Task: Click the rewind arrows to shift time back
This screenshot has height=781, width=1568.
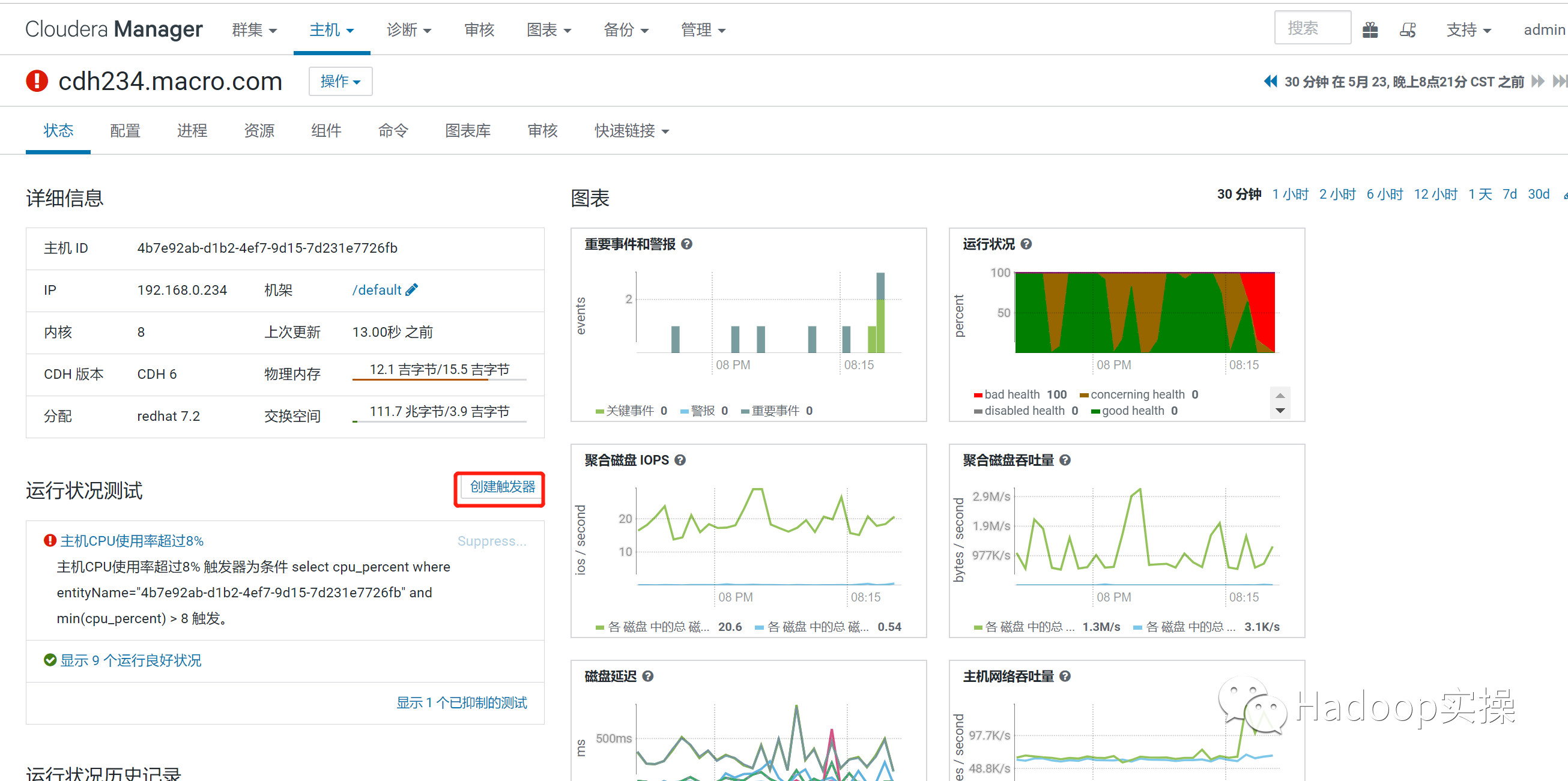Action: (x=1270, y=81)
